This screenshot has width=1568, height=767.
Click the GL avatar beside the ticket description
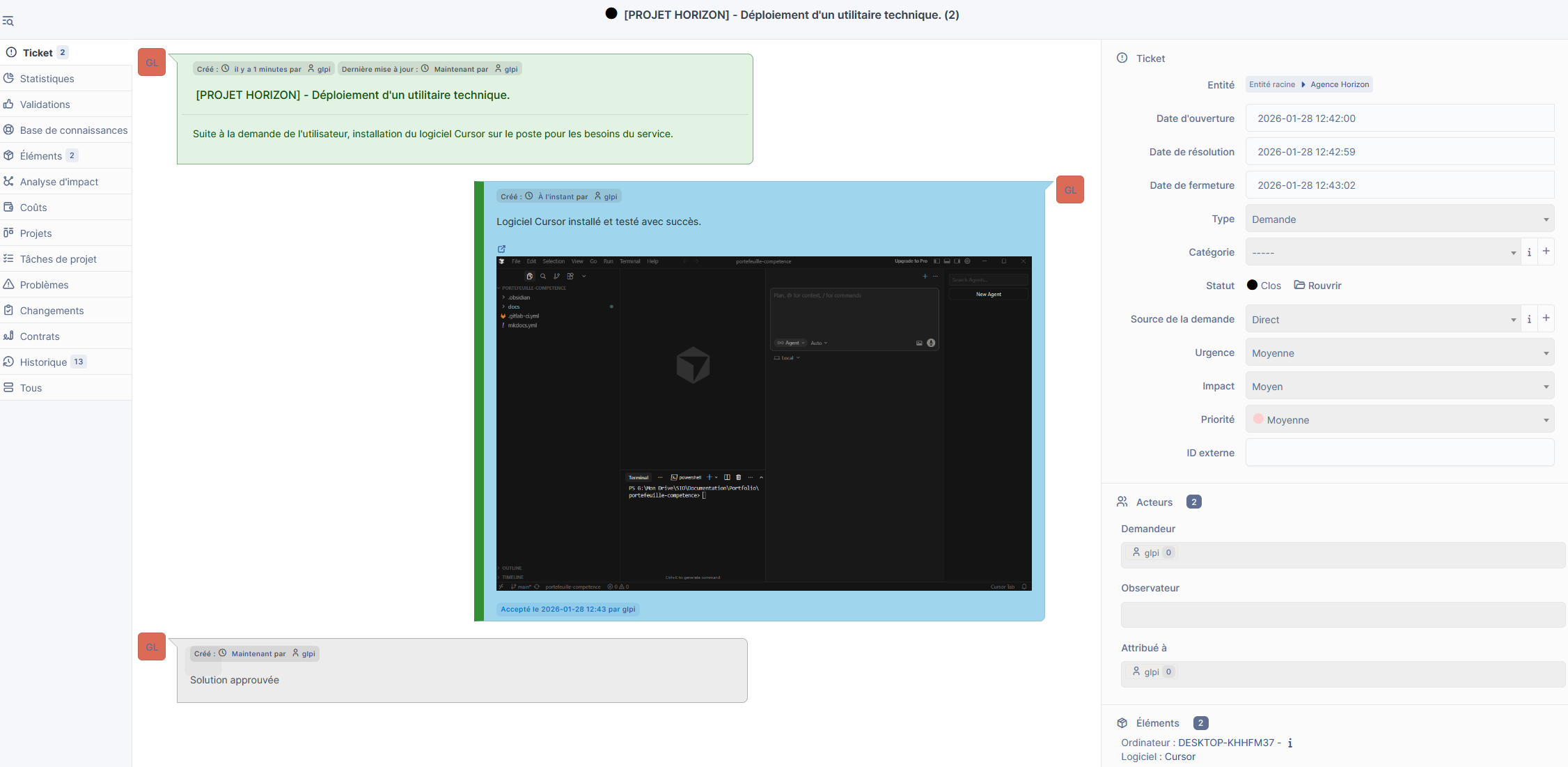click(152, 63)
